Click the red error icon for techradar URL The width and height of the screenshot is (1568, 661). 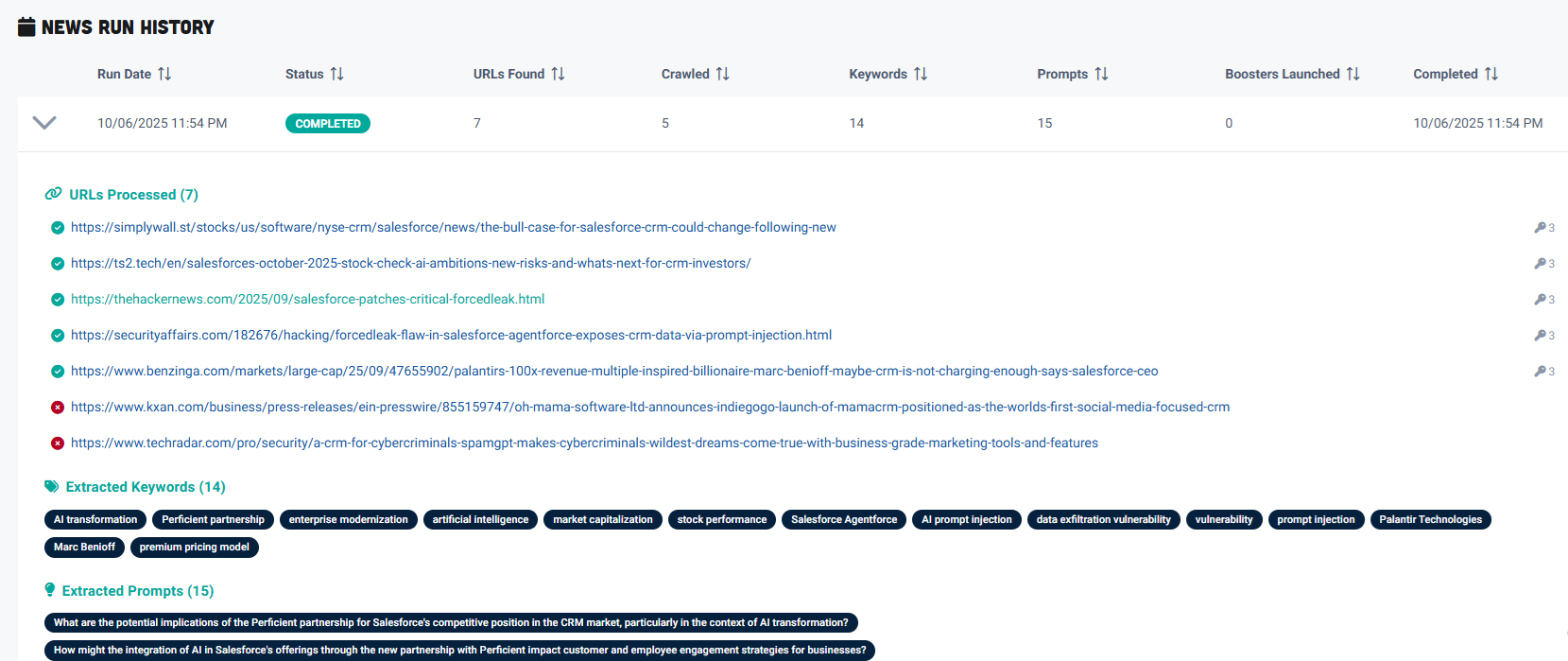click(58, 444)
